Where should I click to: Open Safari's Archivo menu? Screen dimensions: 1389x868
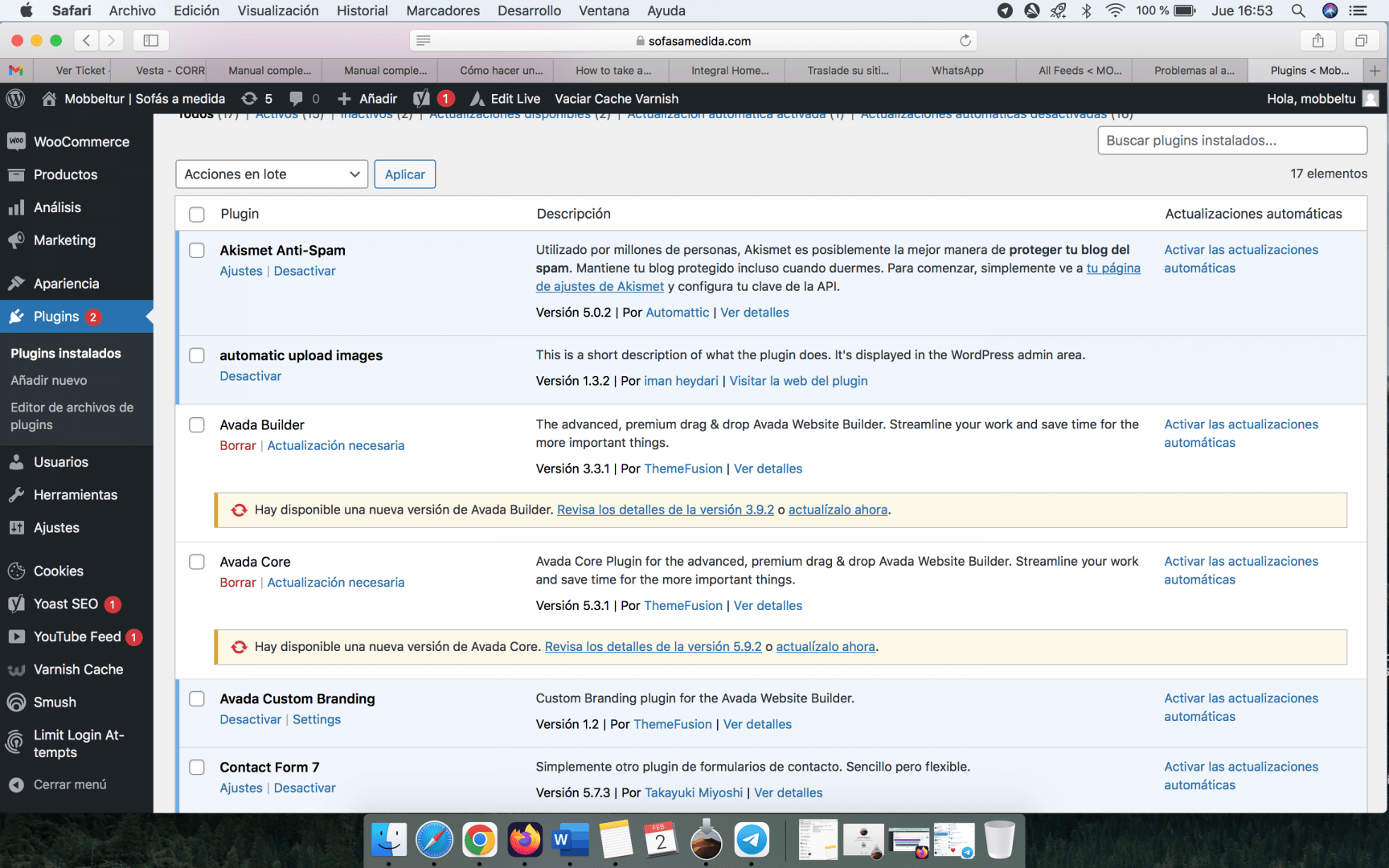click(x=133, y=10)
